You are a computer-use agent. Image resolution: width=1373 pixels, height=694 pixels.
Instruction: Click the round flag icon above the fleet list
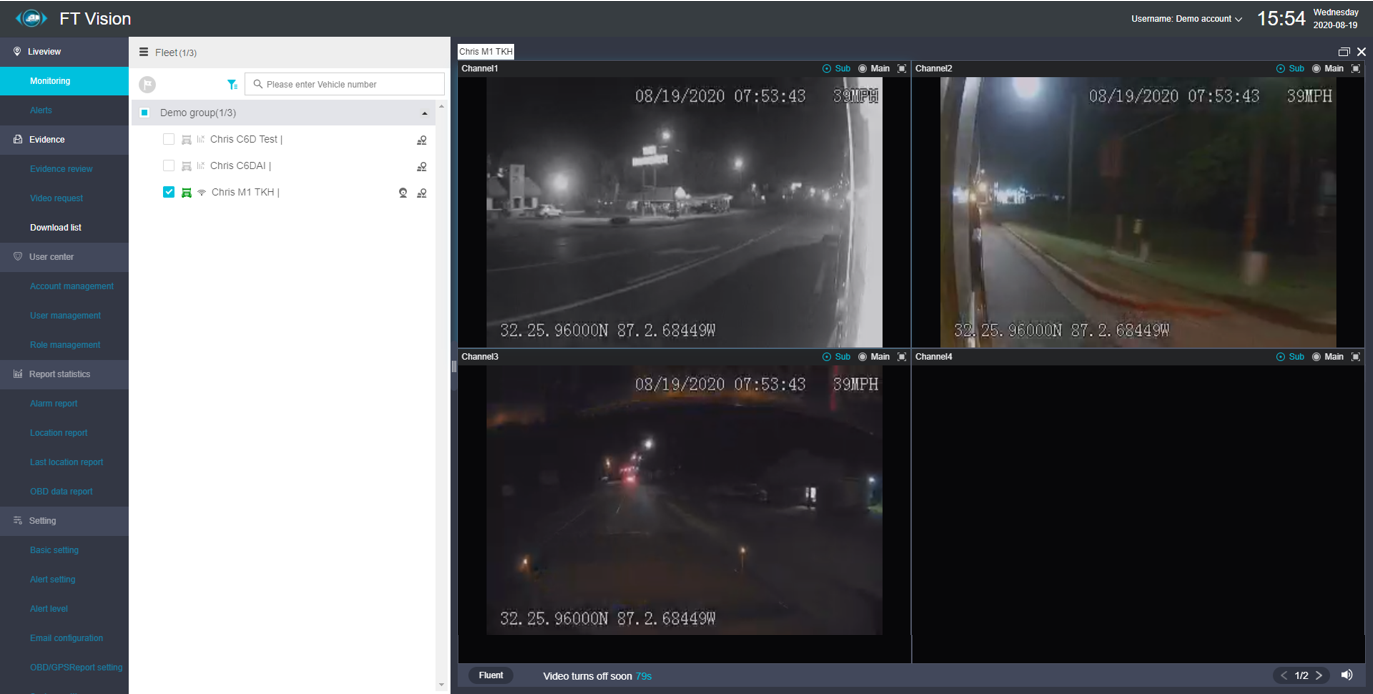coord(147,85)
